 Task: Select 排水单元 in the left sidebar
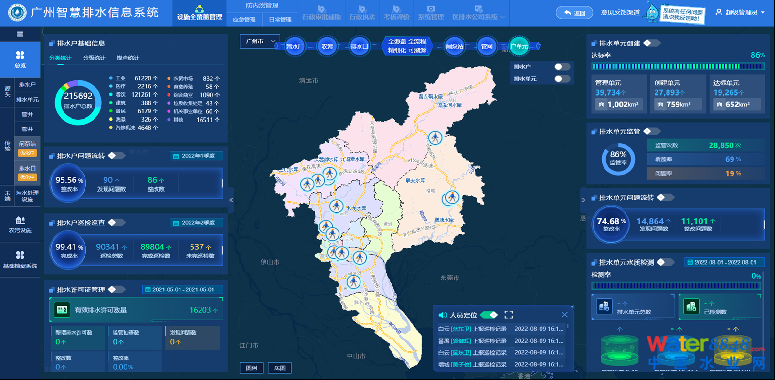coord(28,99)
